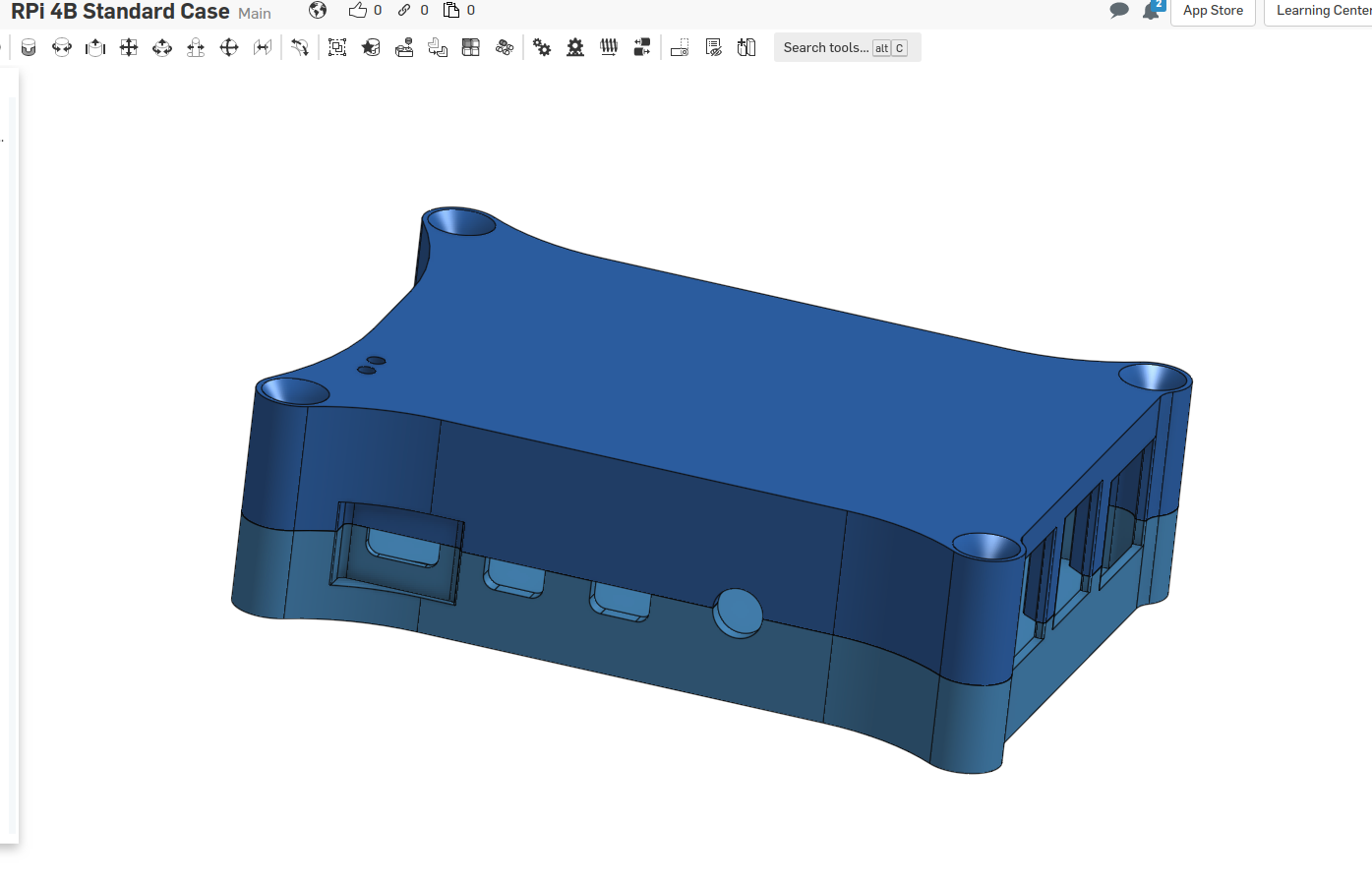Open the App Store
1372x878 pixels.
(1213, 11)
